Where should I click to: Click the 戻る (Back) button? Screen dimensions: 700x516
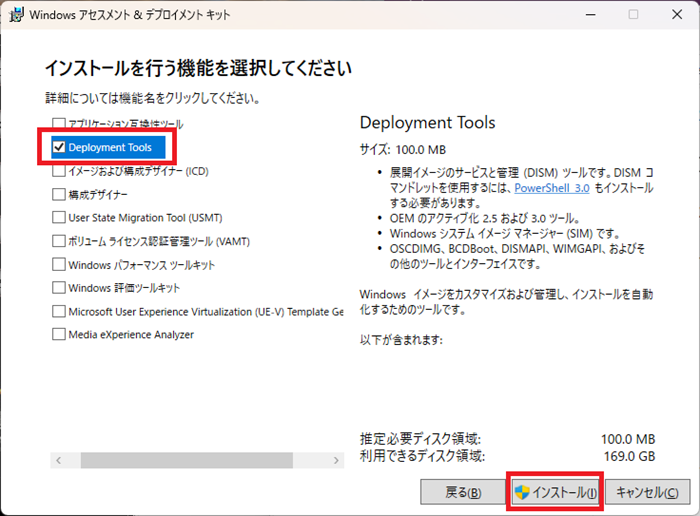(x=461, y=492)
